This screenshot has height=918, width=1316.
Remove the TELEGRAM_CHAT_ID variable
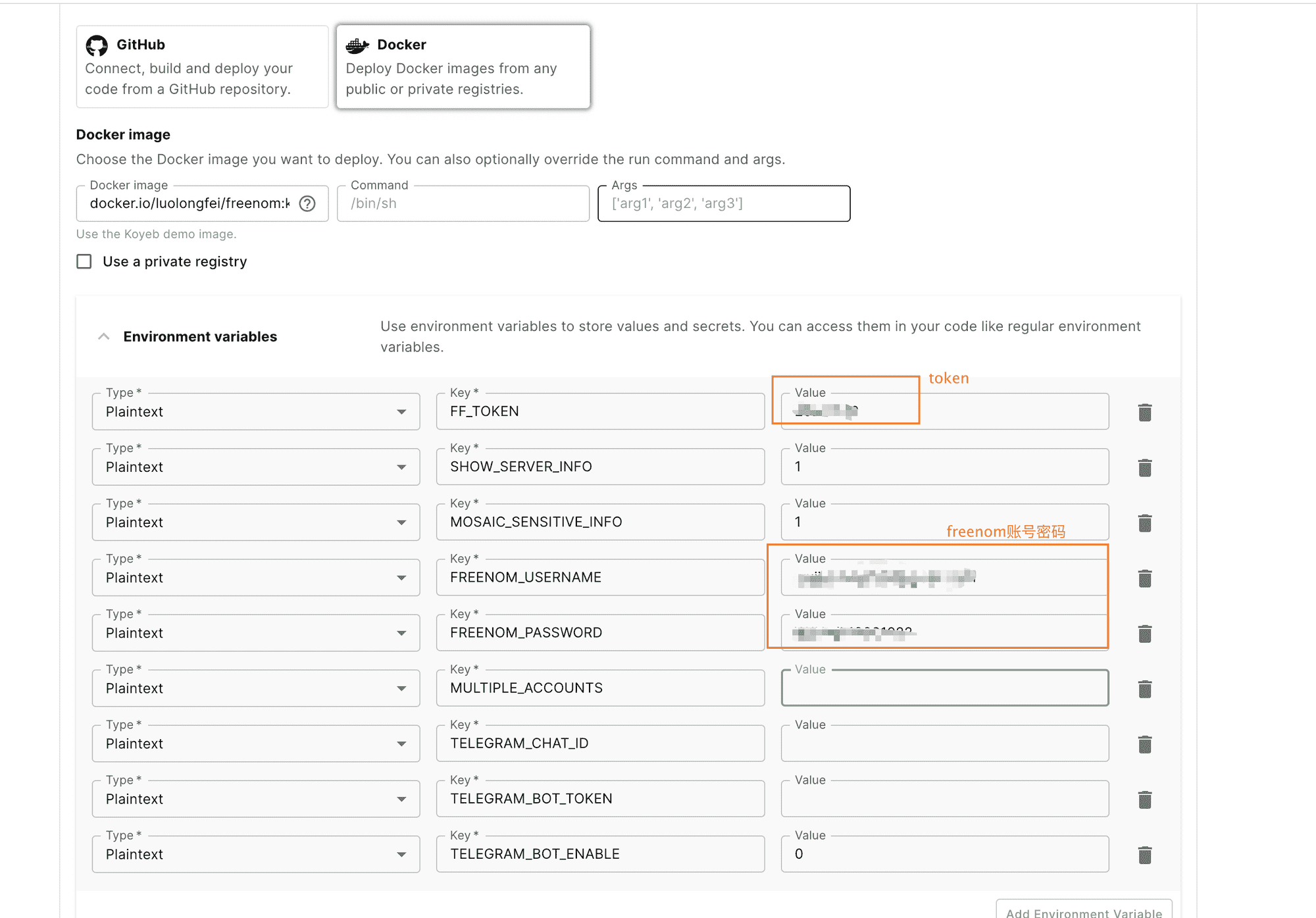(x=1145, y=744)
